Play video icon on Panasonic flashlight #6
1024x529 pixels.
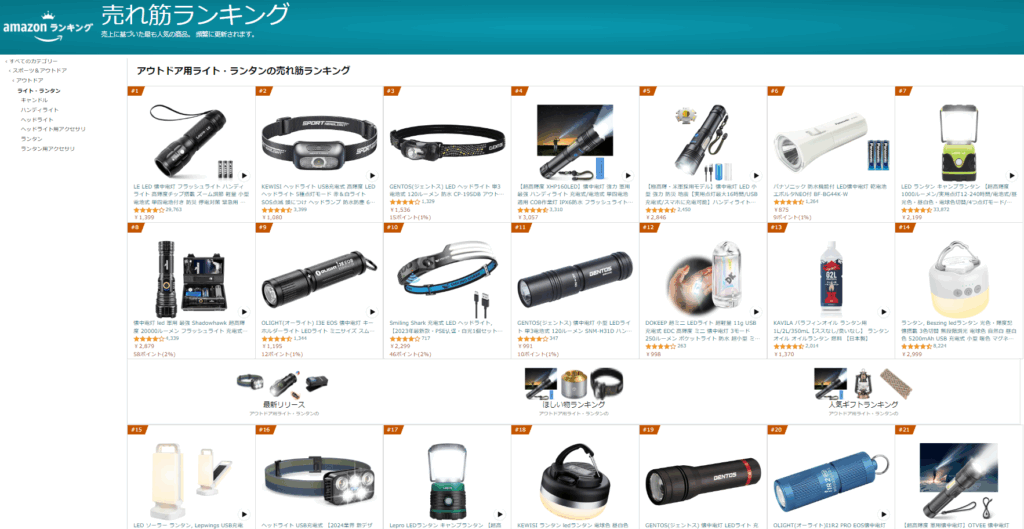click(x=884, y=176)
